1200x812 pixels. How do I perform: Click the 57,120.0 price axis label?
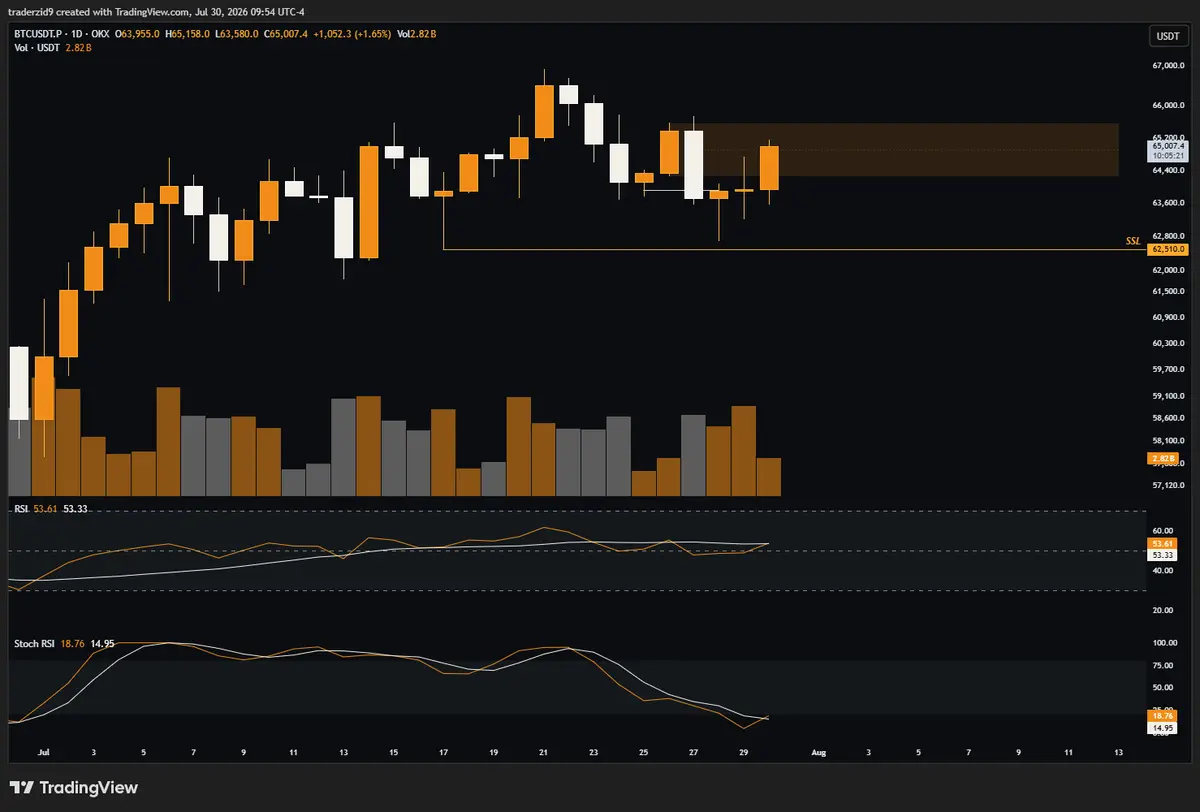pyautogui.click(x=1167, y=486)
